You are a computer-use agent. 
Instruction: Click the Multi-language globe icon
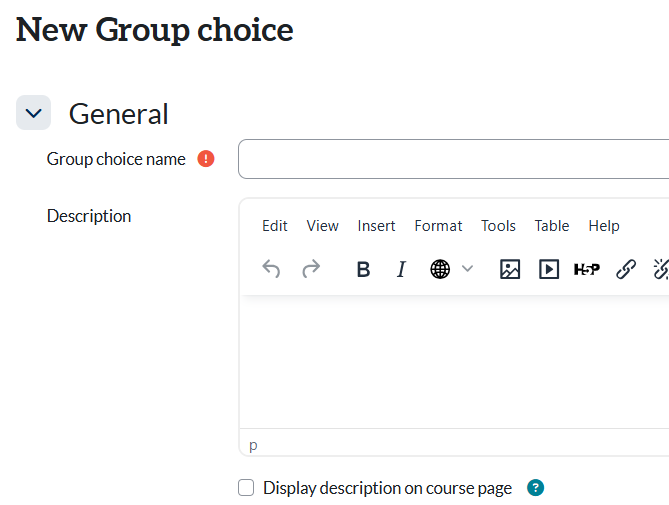click(440, 269)
